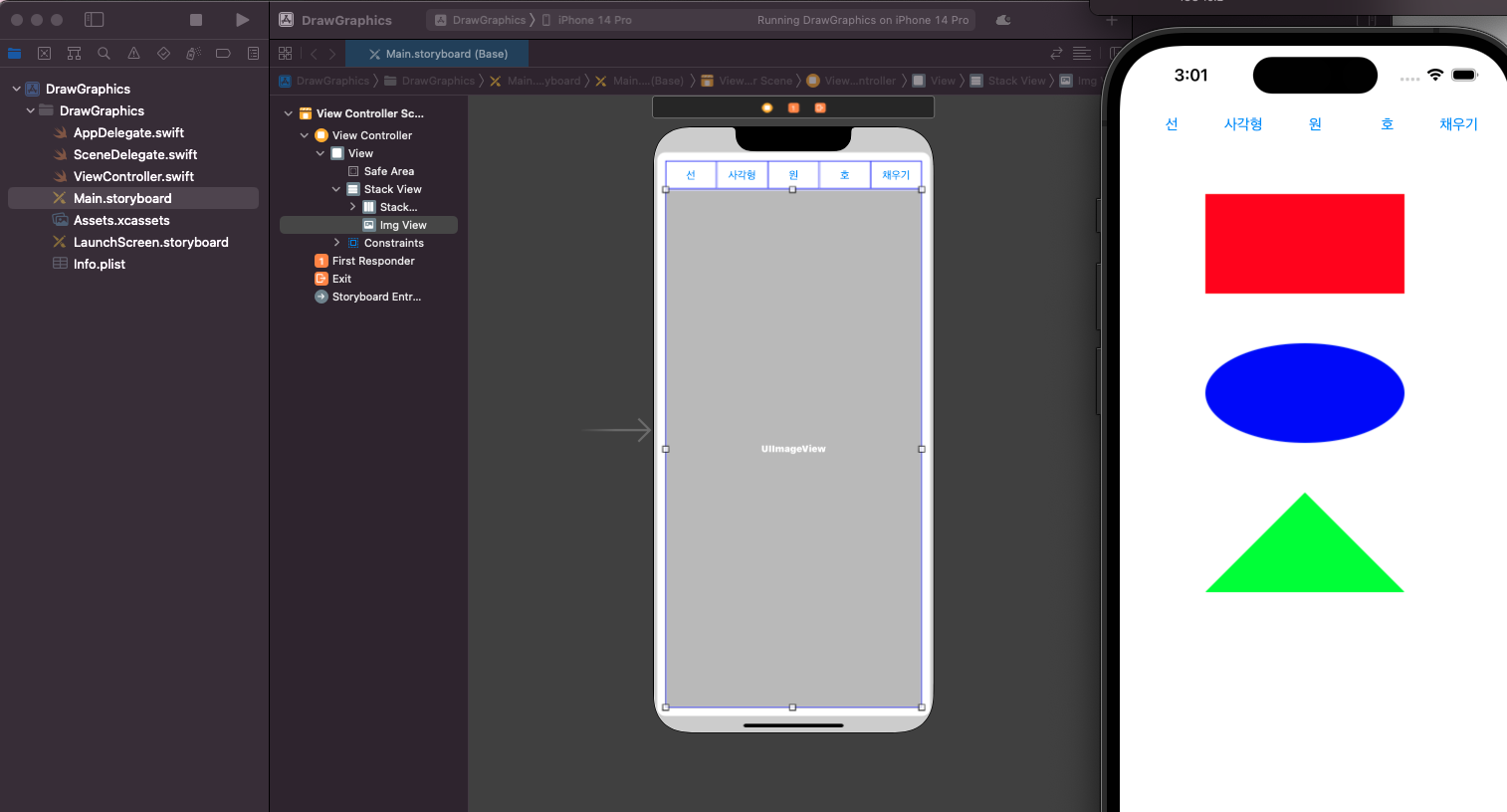Select the Main.storyboard (Base) editor tab
The image size is (1507, 812).
(437, 54)
